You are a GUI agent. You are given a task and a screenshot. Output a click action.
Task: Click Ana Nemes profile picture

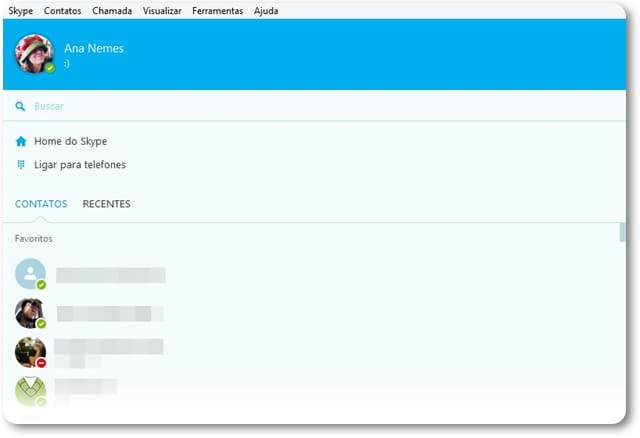34,53
